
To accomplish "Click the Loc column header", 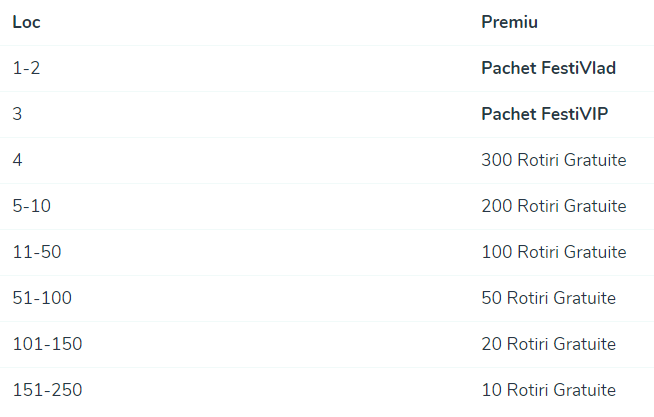I will 26,22.
